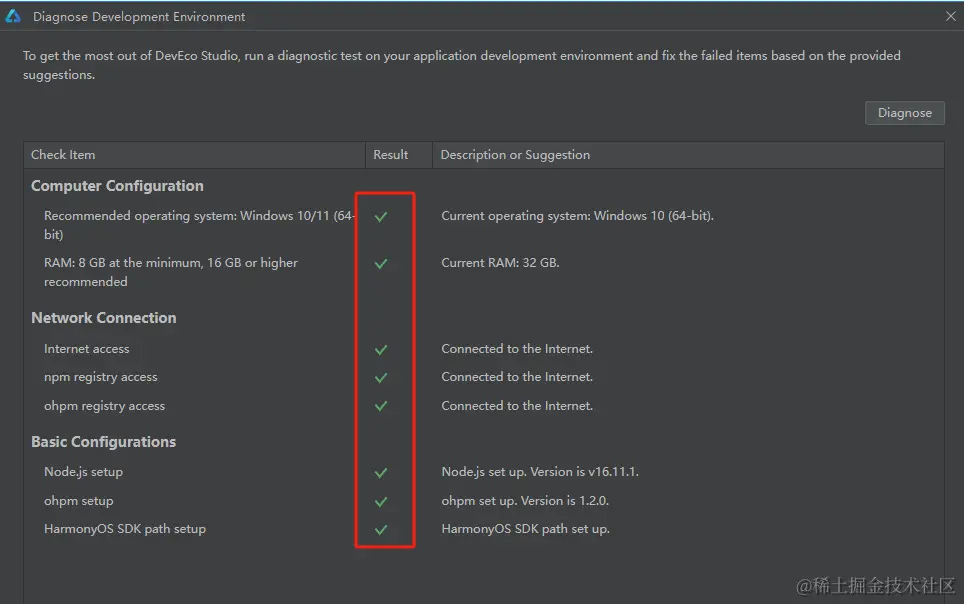Click the Check Item column header
The width and height of the screenshot is (964, 604).
click(x=63, y=155)
